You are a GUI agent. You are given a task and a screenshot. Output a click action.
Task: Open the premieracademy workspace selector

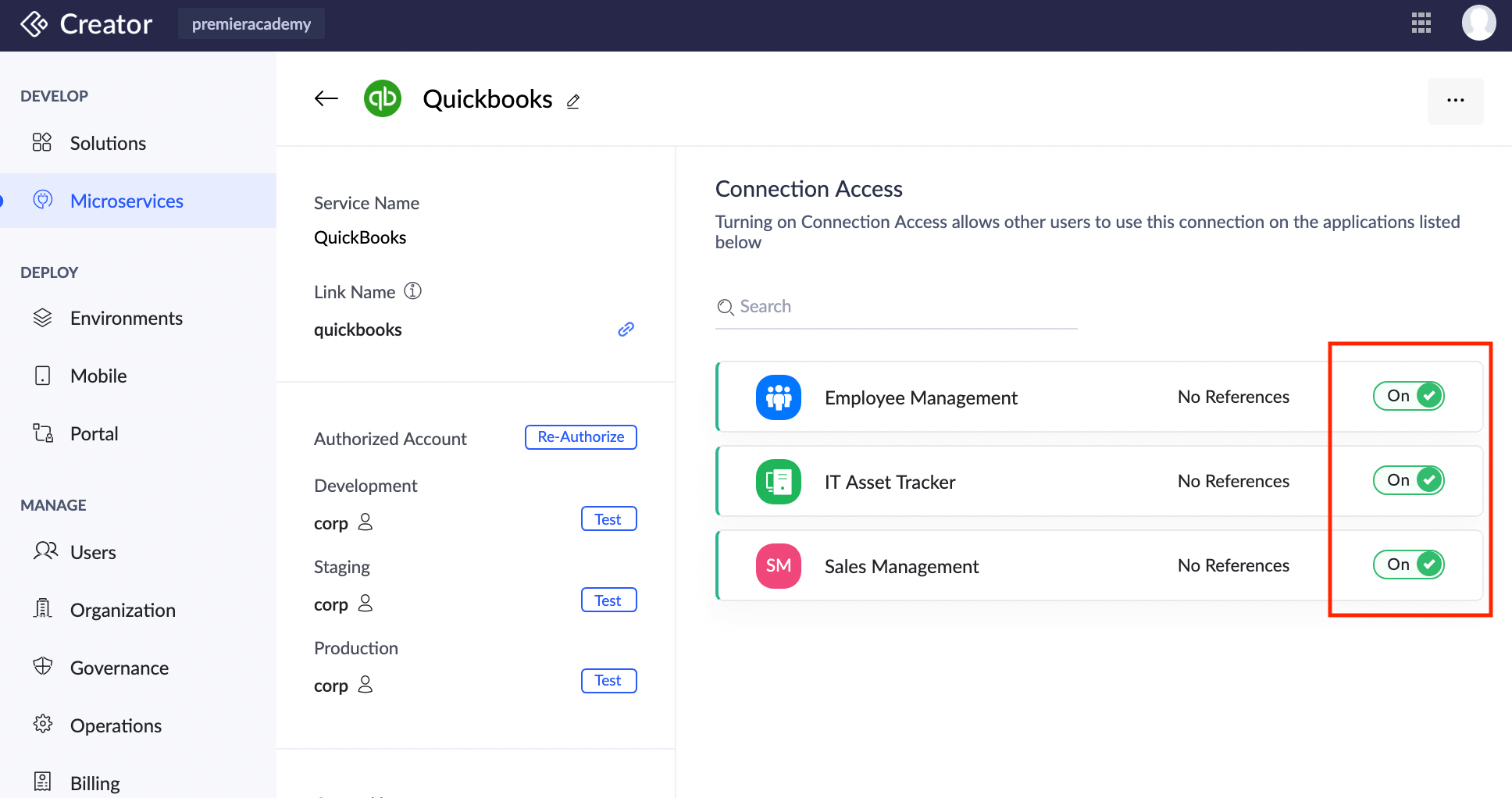click(251, 23)
